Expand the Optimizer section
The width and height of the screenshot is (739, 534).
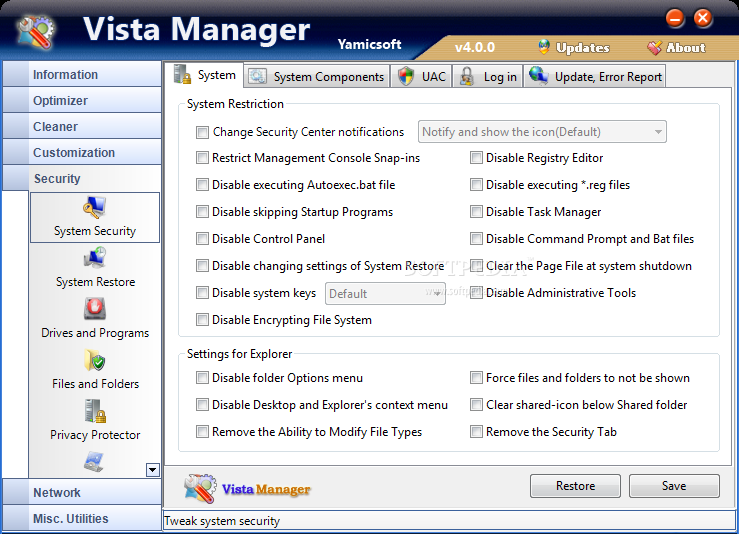click(x=82, y=100)
